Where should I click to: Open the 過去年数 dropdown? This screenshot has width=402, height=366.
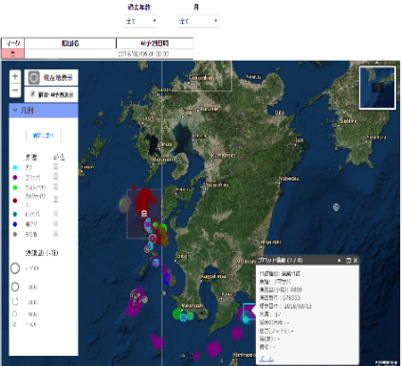point(141,21)
